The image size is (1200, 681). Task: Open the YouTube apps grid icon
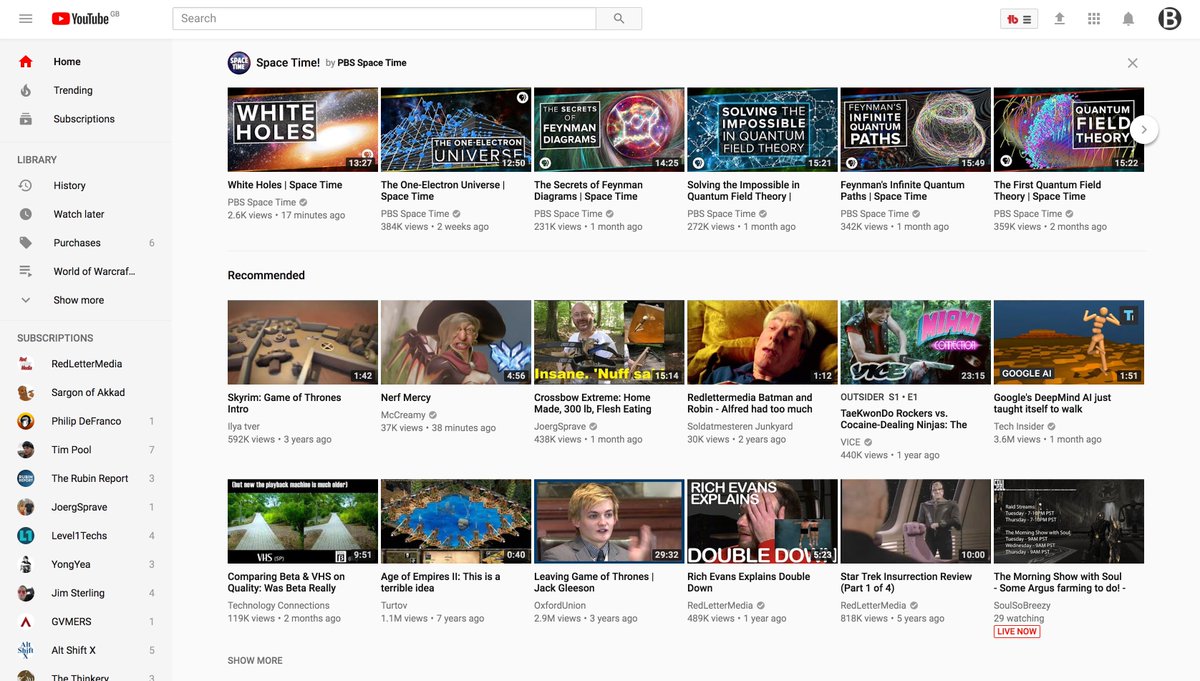(1094, 19)
